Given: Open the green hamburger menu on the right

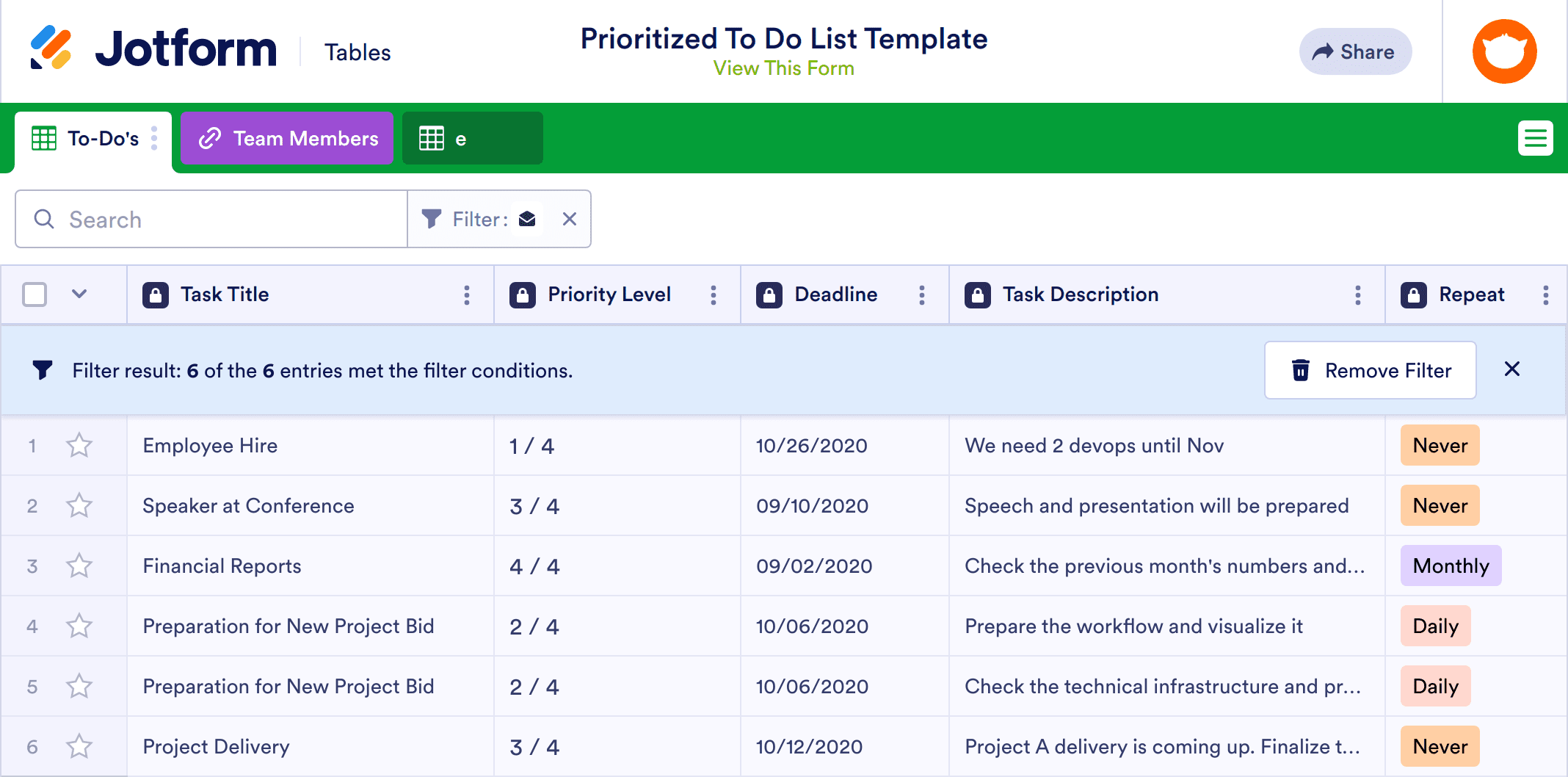Looking at the screenshot, I should tap(1536, 138).
